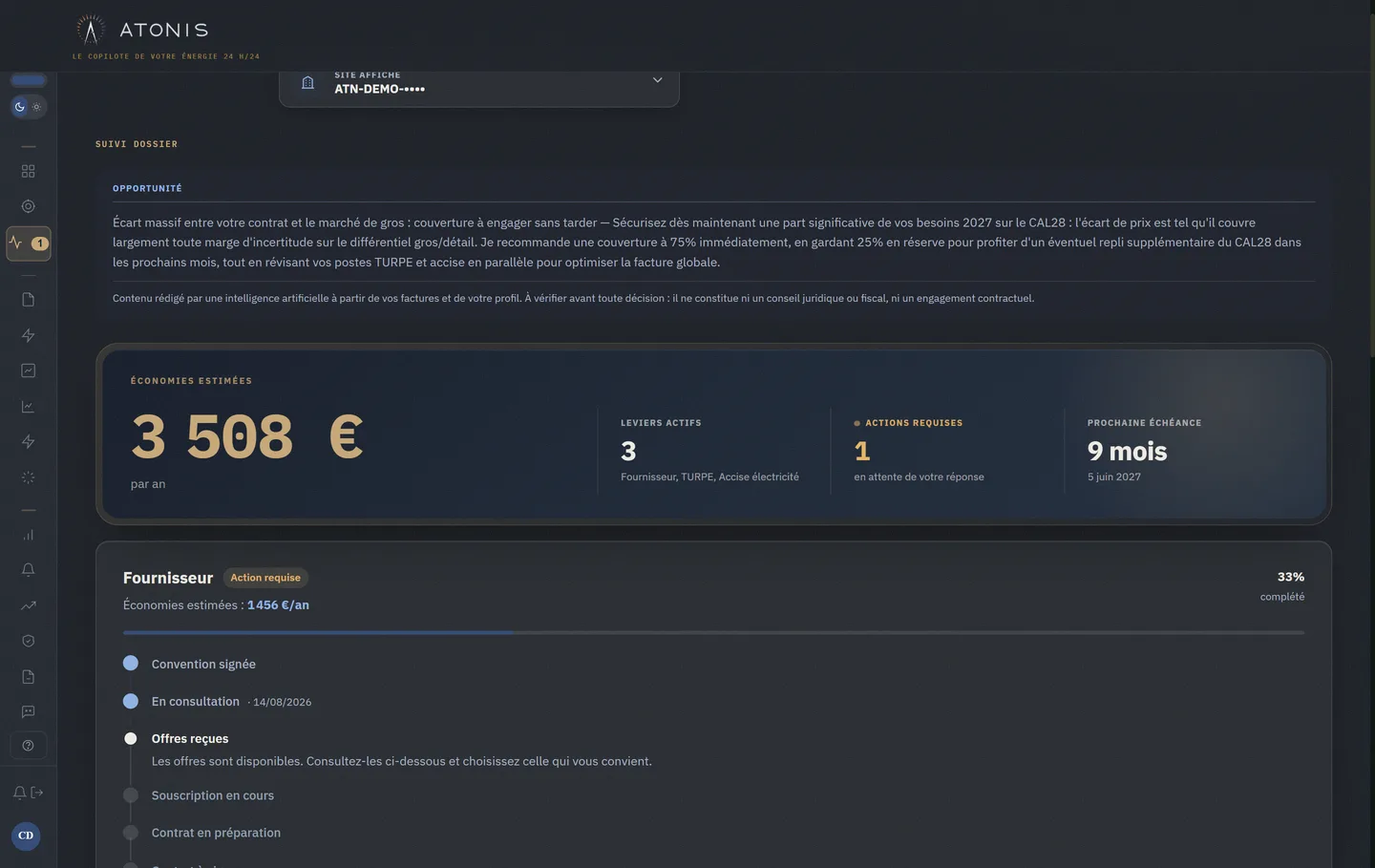The height and width of the screenshot is (868, 1375).
Task: Click the loading spinner icon in sidebar
Action: [28, 477]
